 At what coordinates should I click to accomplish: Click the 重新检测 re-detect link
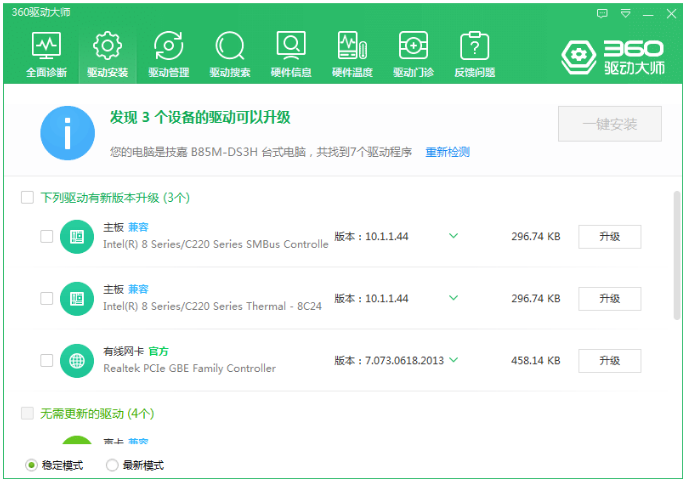tap(447, 152)
